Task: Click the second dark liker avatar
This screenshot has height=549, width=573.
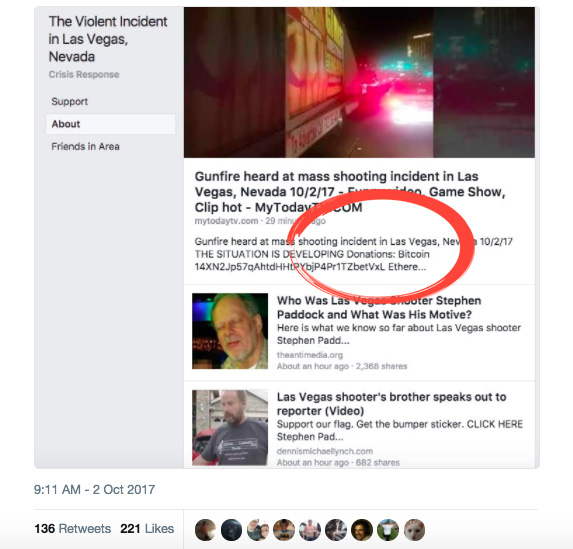Action: (x=231, y=530)
